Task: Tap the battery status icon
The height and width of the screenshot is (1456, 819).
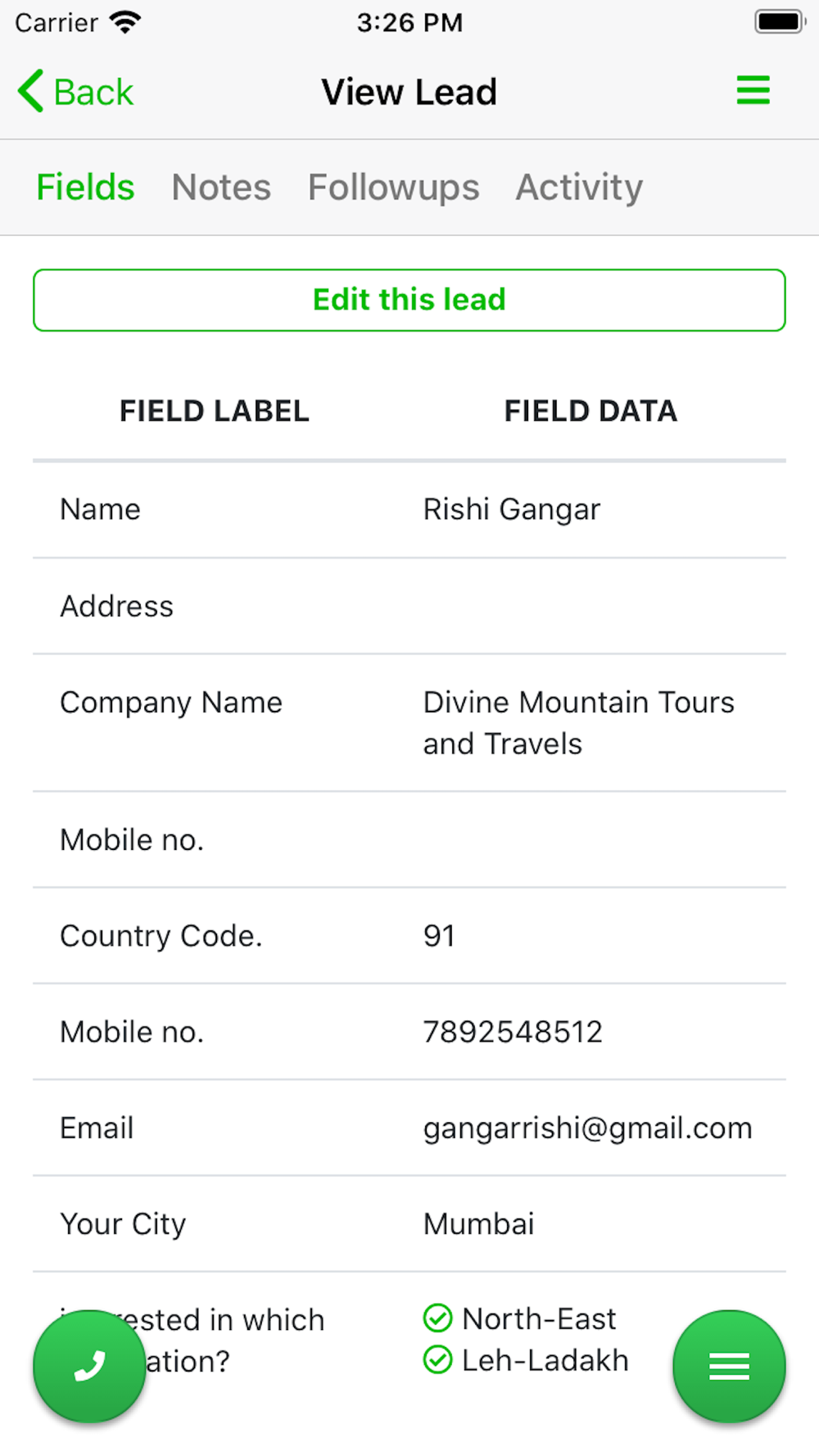Action: pos(779,22)
